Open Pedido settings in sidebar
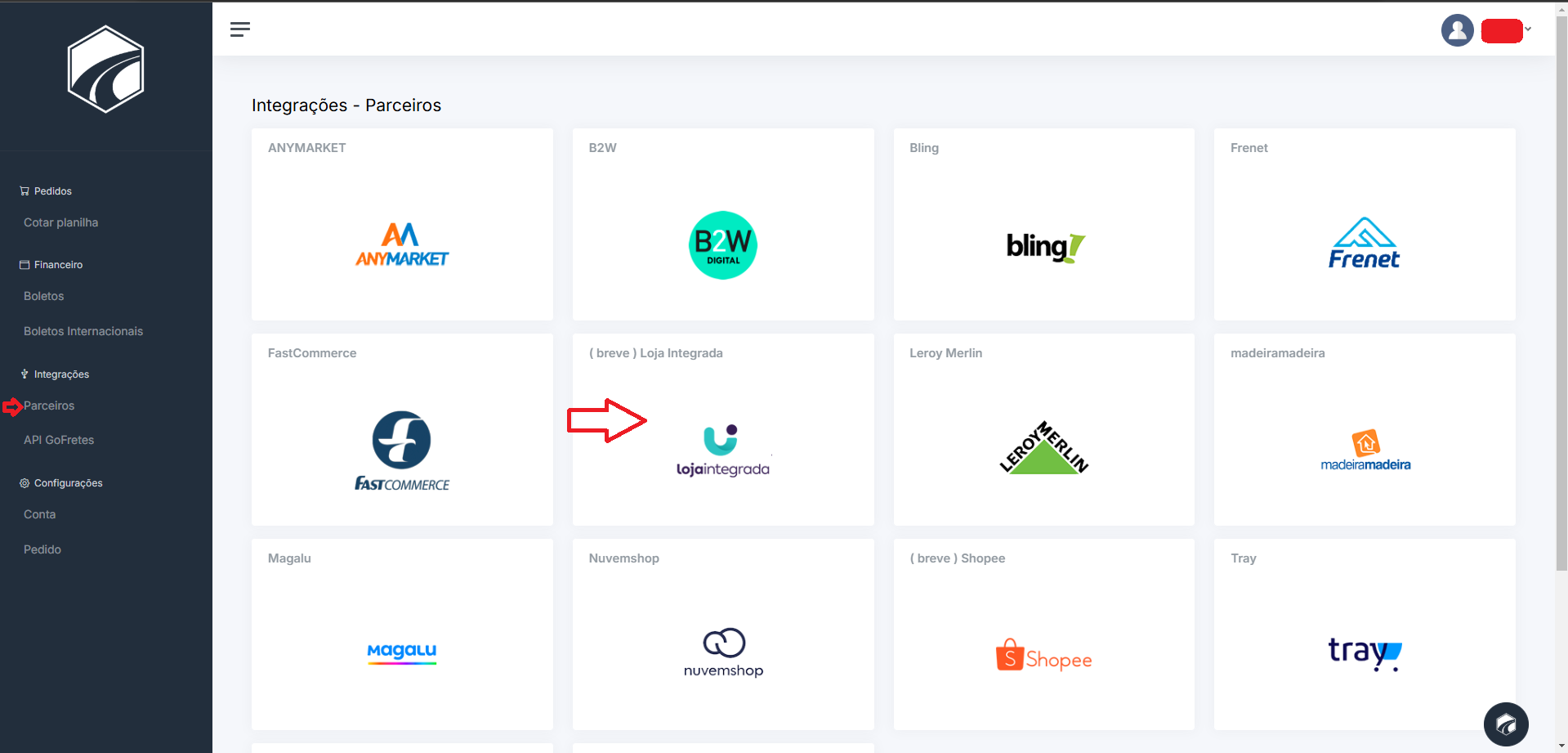The width and height of the screenshot is (1568, 753). 42,549
